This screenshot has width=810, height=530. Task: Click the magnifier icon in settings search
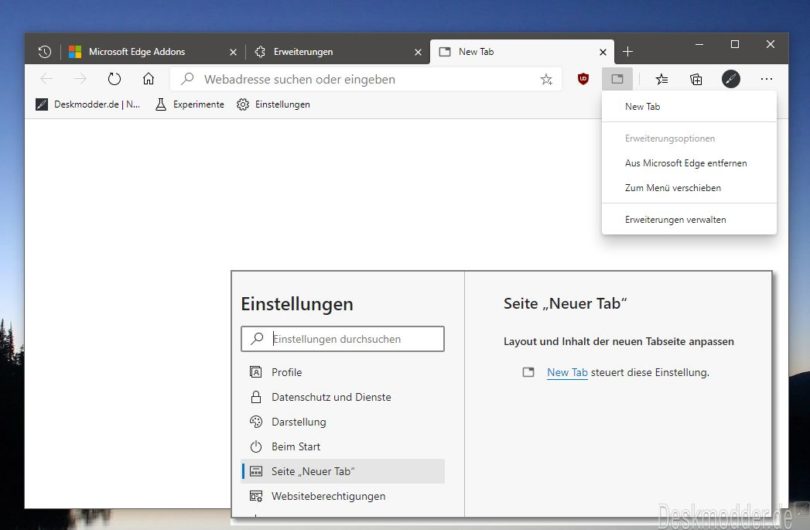[x=257, y=339]
